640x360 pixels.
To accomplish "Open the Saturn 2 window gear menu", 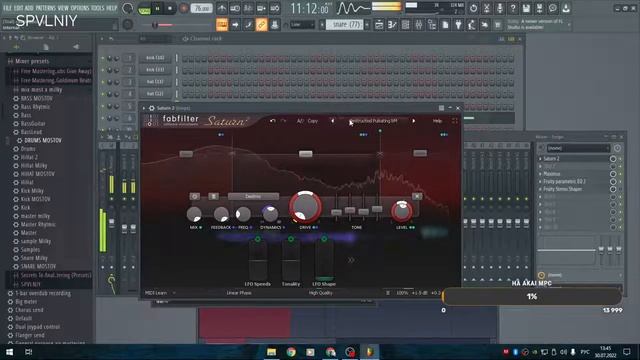I will point(151,108).
